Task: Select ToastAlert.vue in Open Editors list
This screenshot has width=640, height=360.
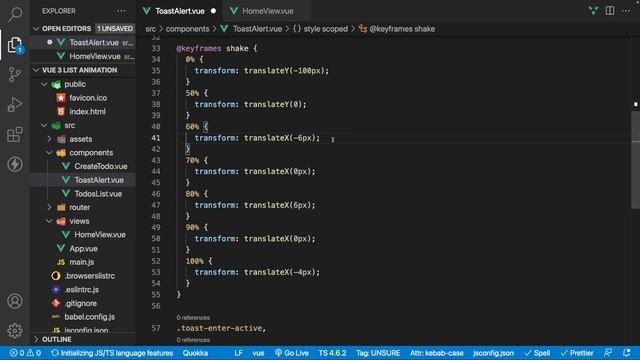Action: (94, 42)
